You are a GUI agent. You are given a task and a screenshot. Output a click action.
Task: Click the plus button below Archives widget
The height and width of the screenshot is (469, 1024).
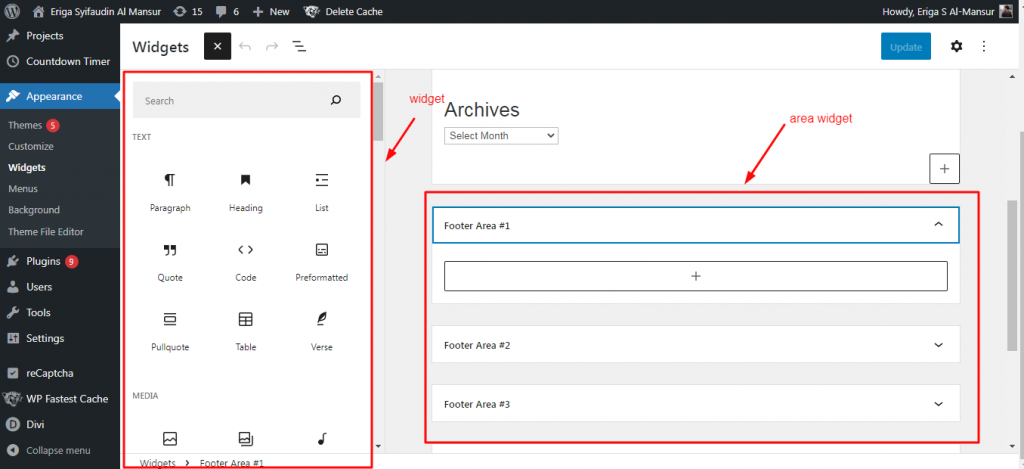click(x=944, y=169)
